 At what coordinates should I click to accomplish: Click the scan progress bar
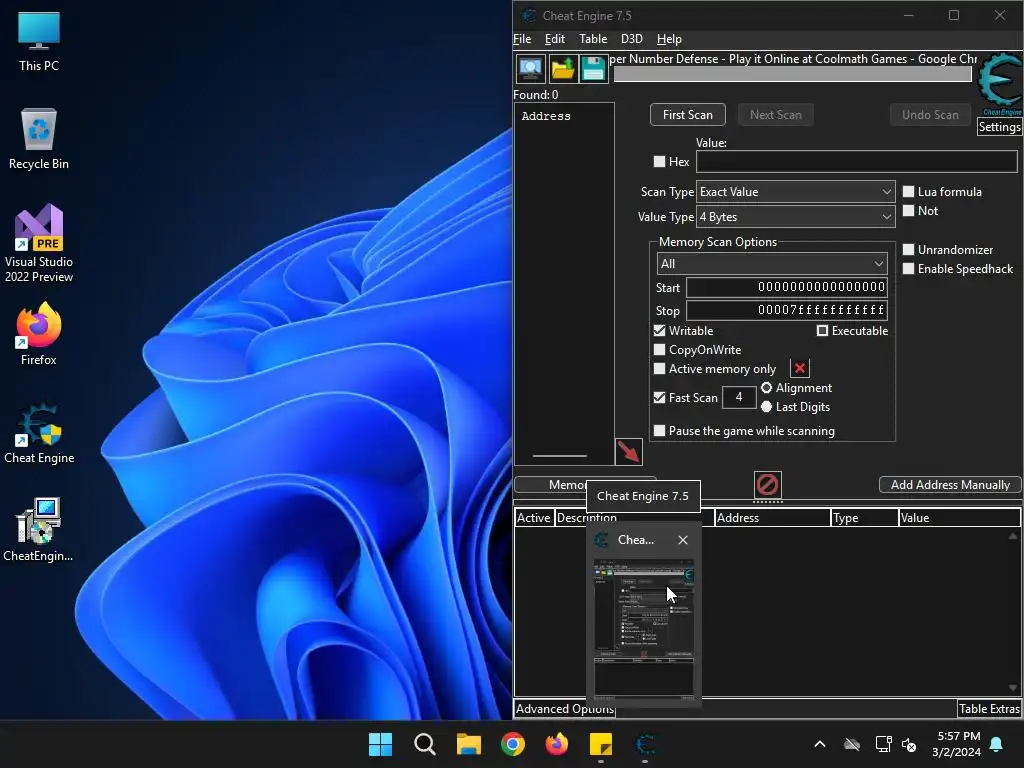792,74
